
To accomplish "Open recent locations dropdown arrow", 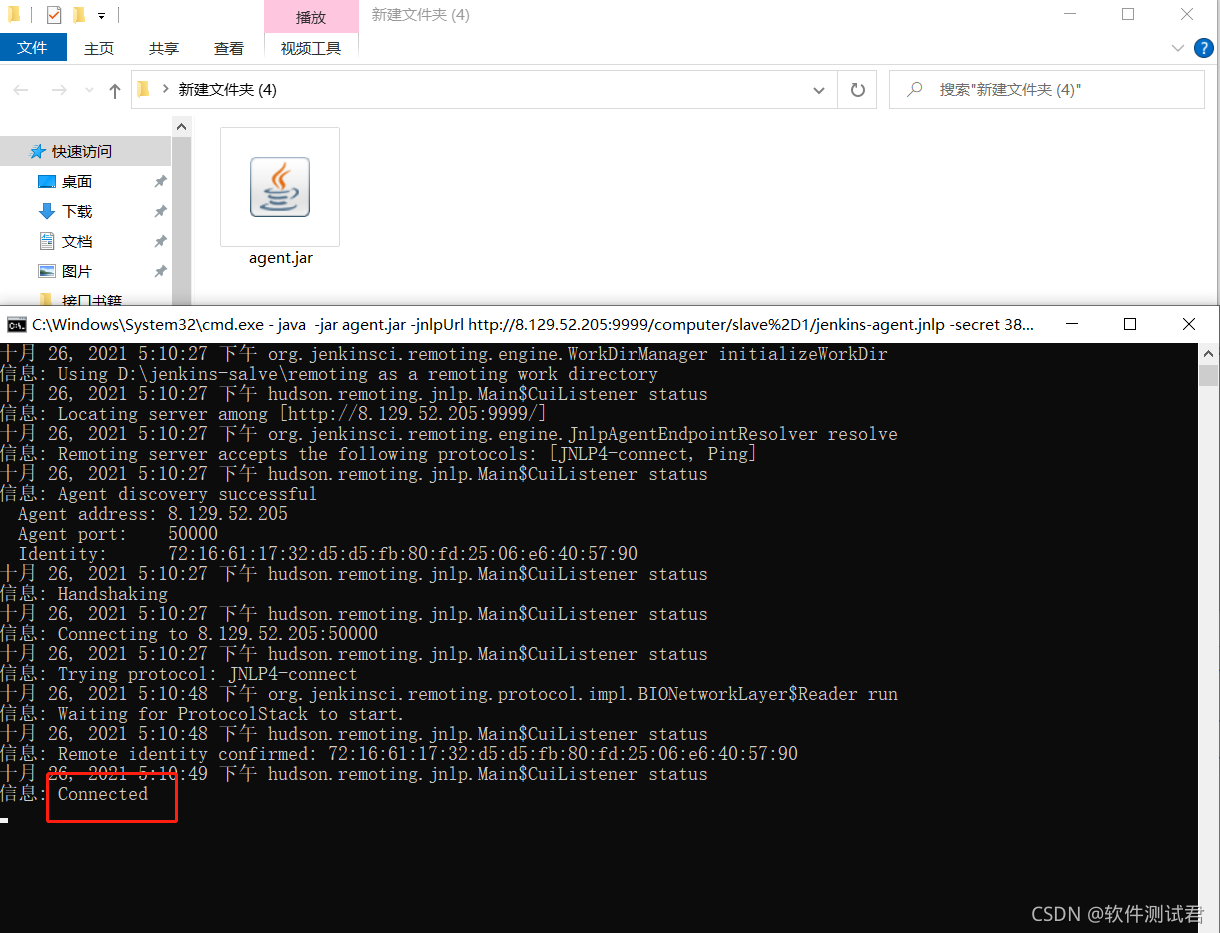I will click(88, 91).
